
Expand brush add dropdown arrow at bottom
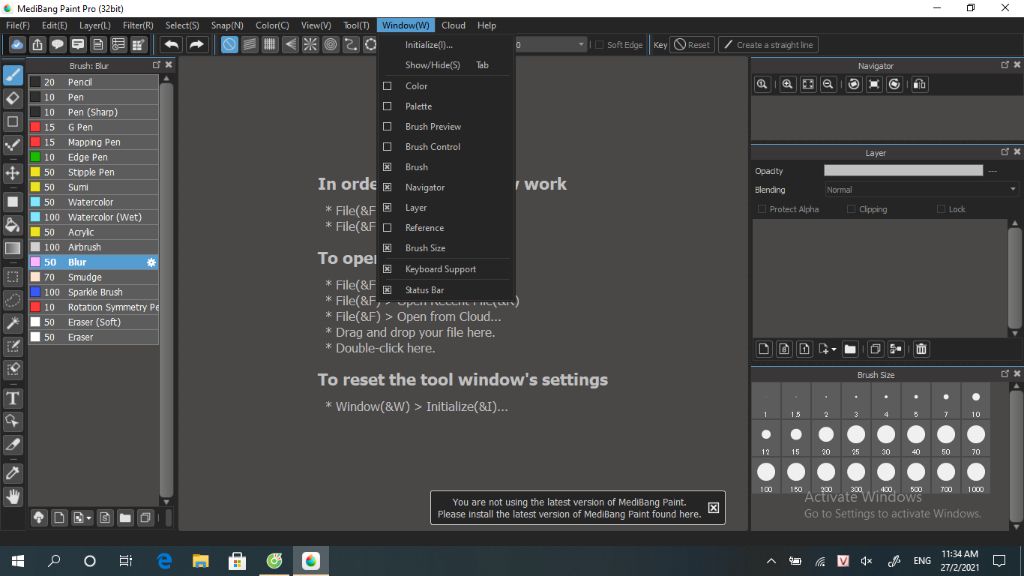[89, 519]
